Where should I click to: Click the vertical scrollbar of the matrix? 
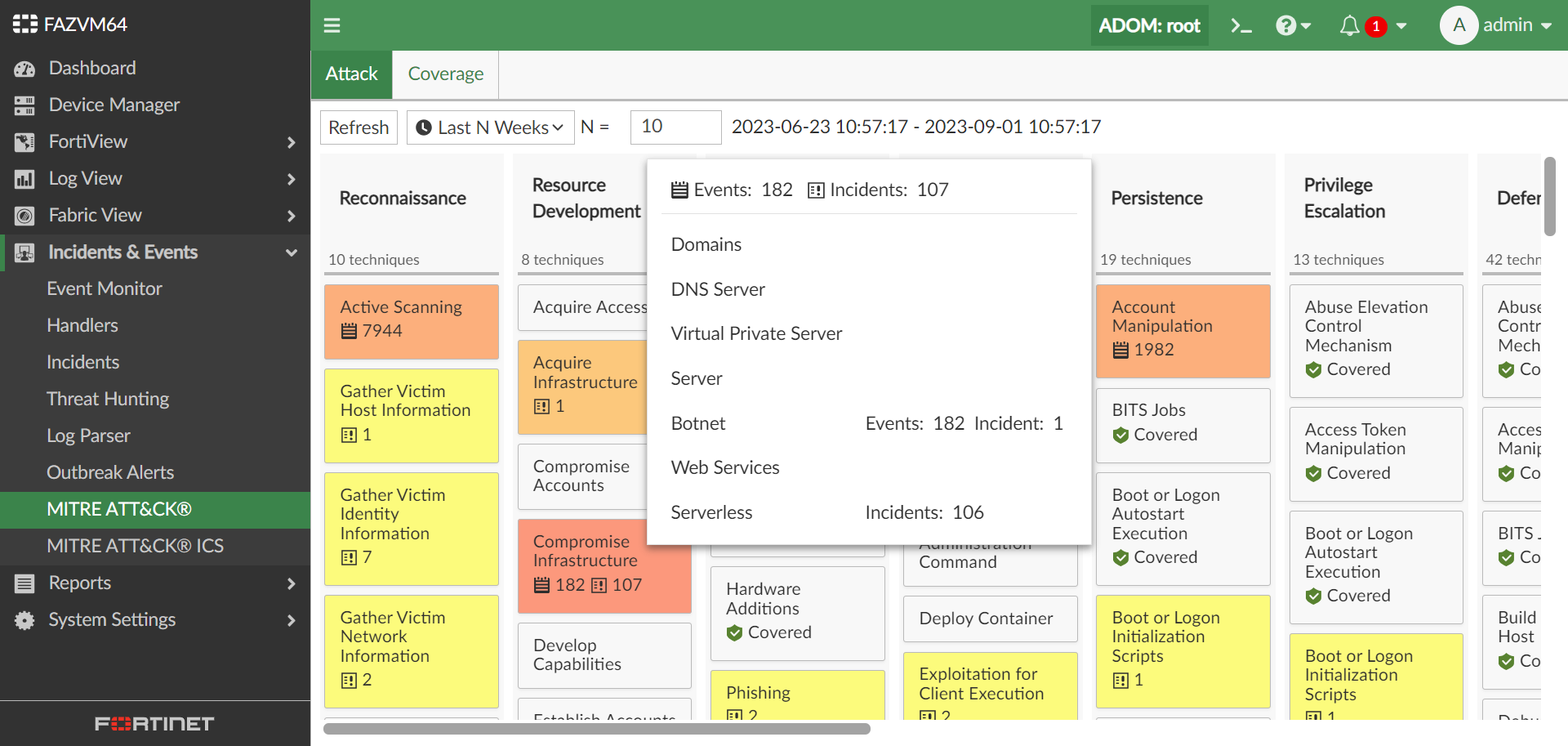click(1550, 196)
